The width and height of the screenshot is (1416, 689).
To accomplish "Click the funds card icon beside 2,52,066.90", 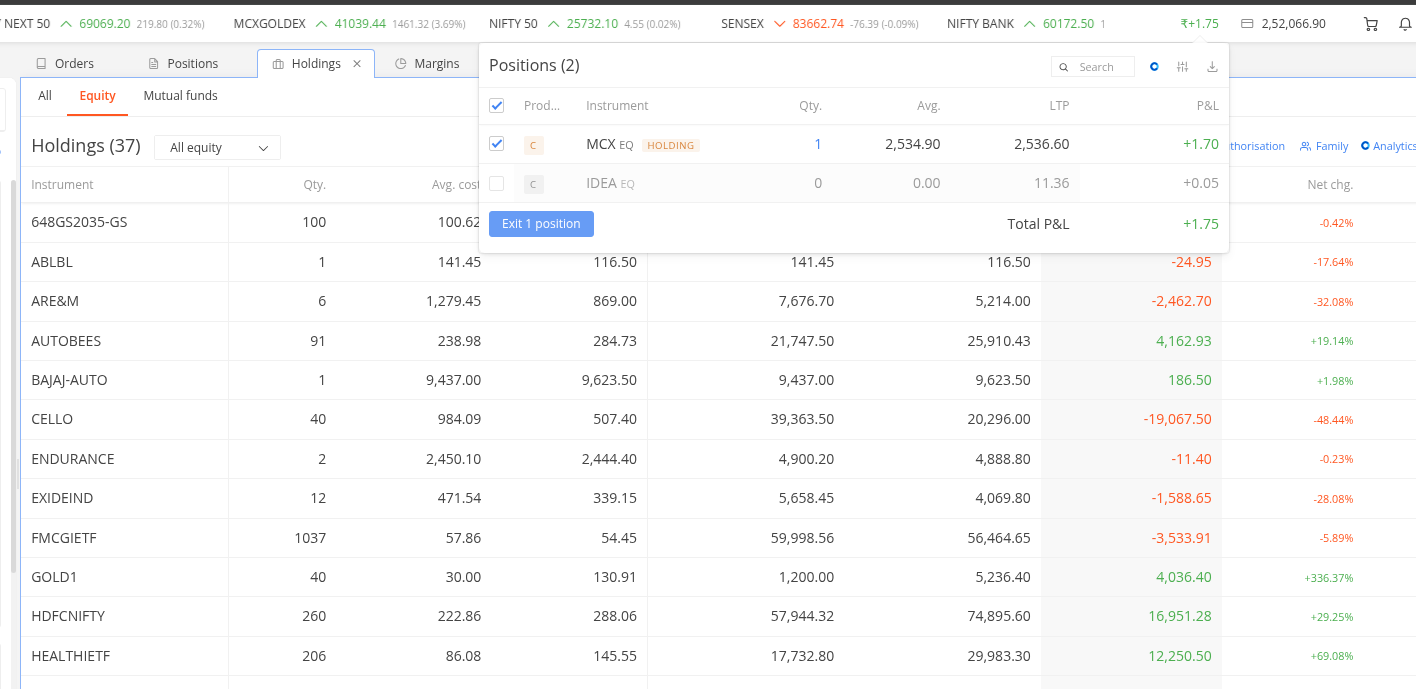I will 1247,24.
